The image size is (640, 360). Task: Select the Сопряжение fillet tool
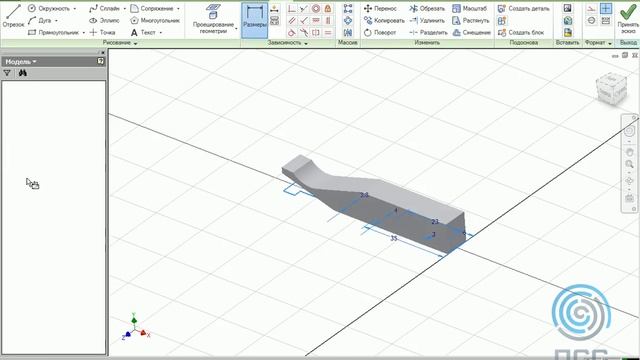point(151,8)
